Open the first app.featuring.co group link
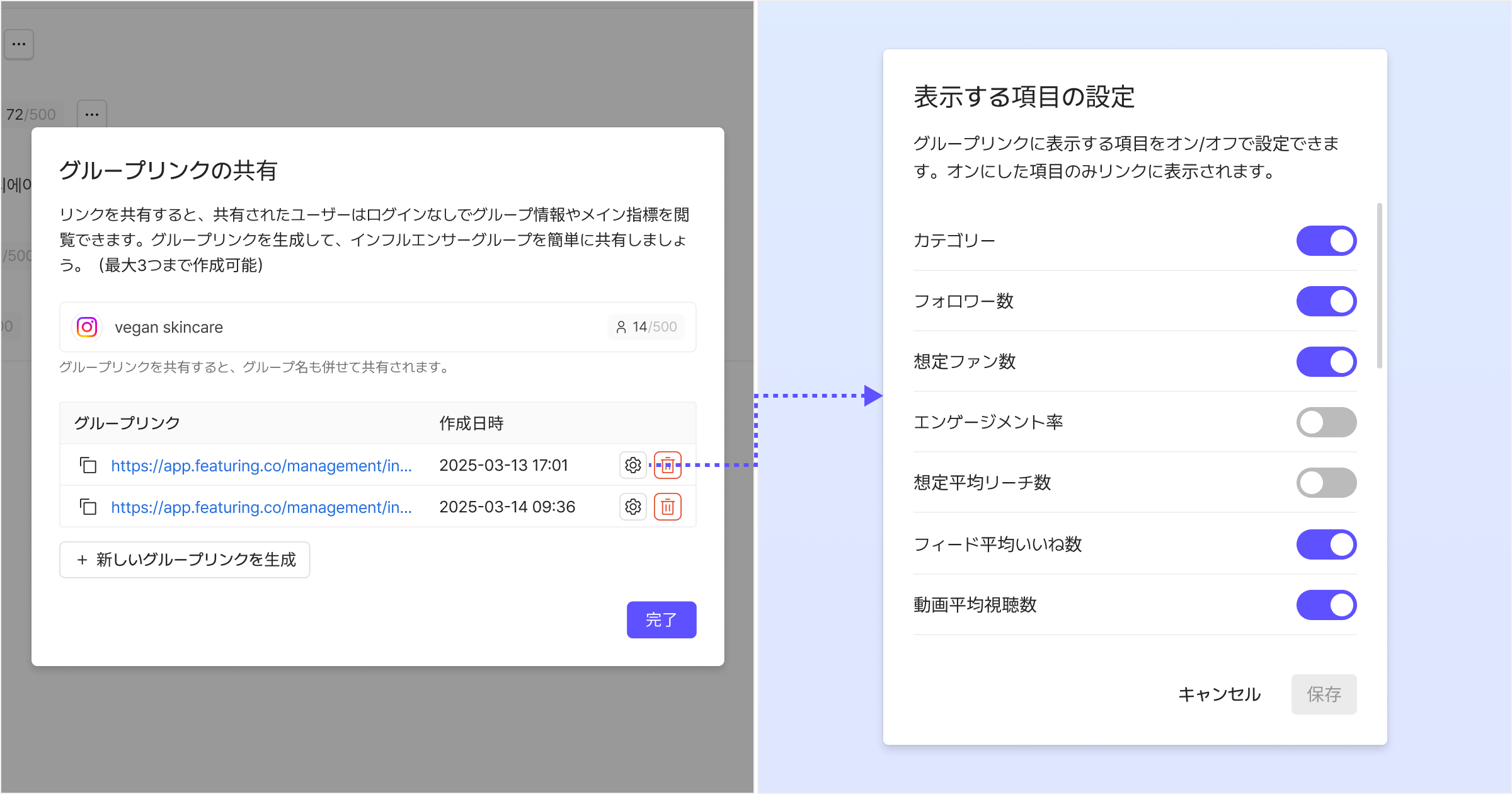 pos(261,466)
